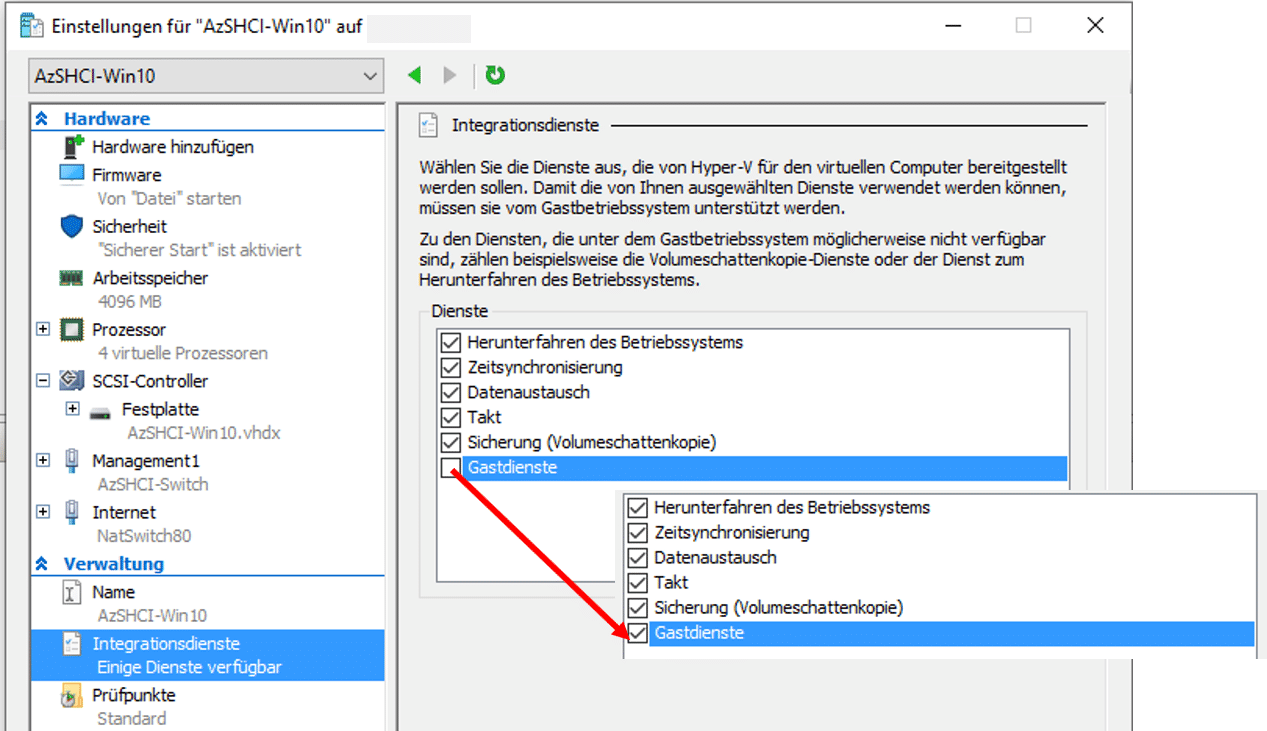The image size is (1267, 731).
Task: Click the Firmware monitor icon
Action: pyautogui.click(x=72, y=174)
